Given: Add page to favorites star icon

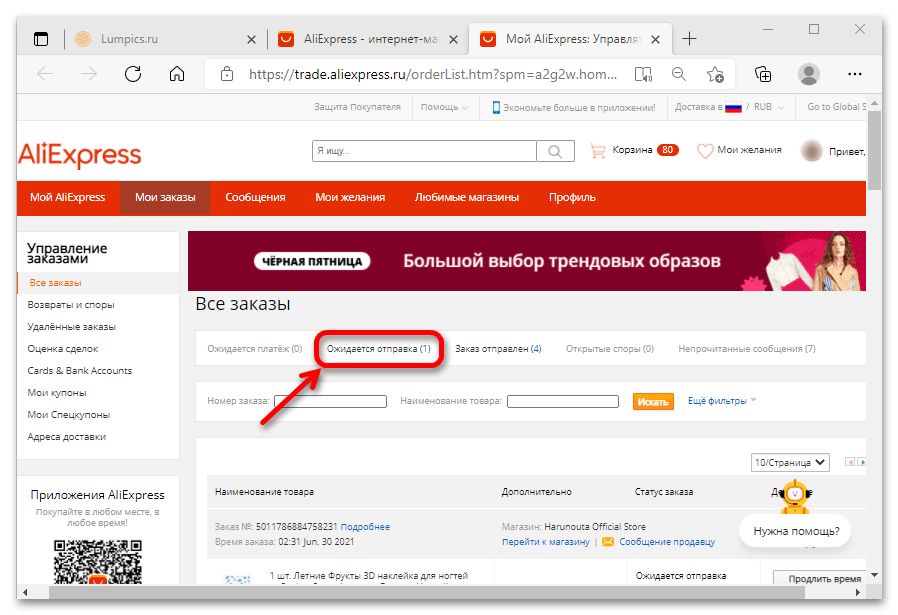Looking at the screenshot, I should click(715, 74).
